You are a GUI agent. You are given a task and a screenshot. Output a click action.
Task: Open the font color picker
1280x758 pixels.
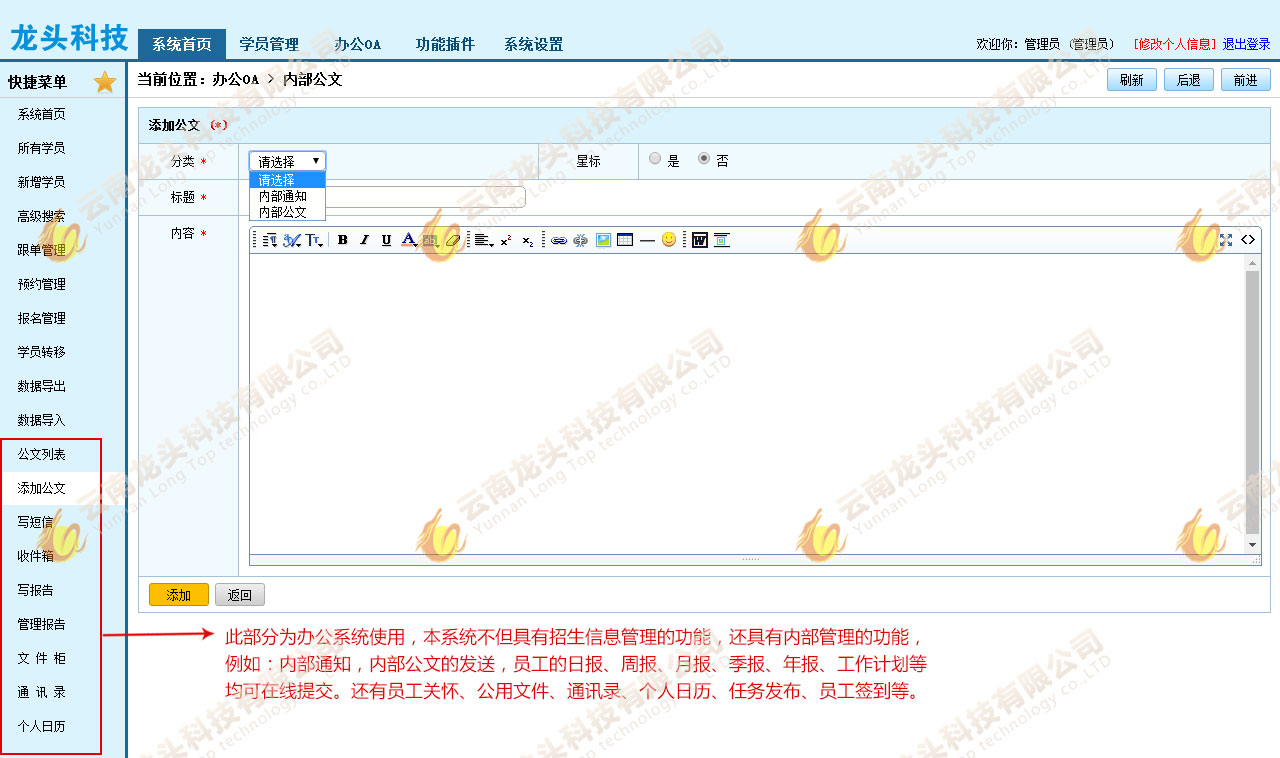(409, 240)
